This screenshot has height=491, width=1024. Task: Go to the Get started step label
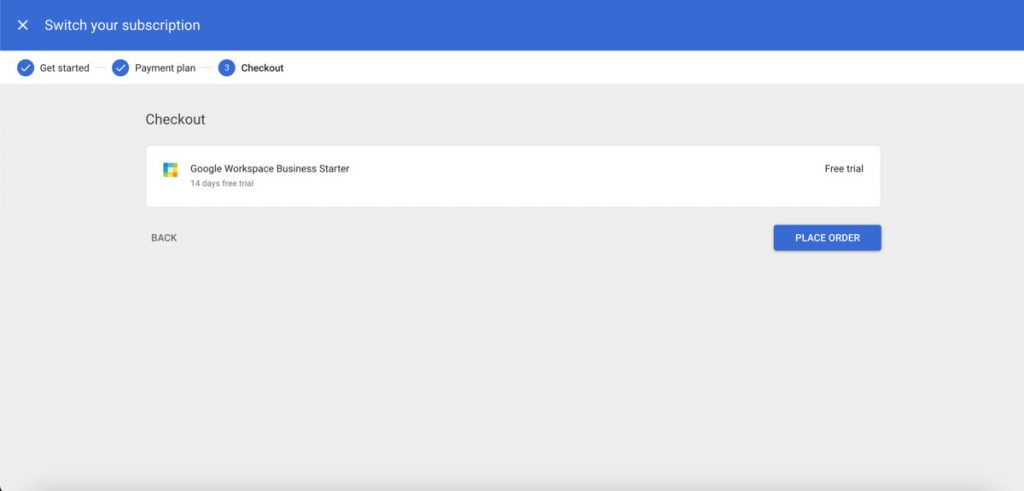tap(65, 68)
